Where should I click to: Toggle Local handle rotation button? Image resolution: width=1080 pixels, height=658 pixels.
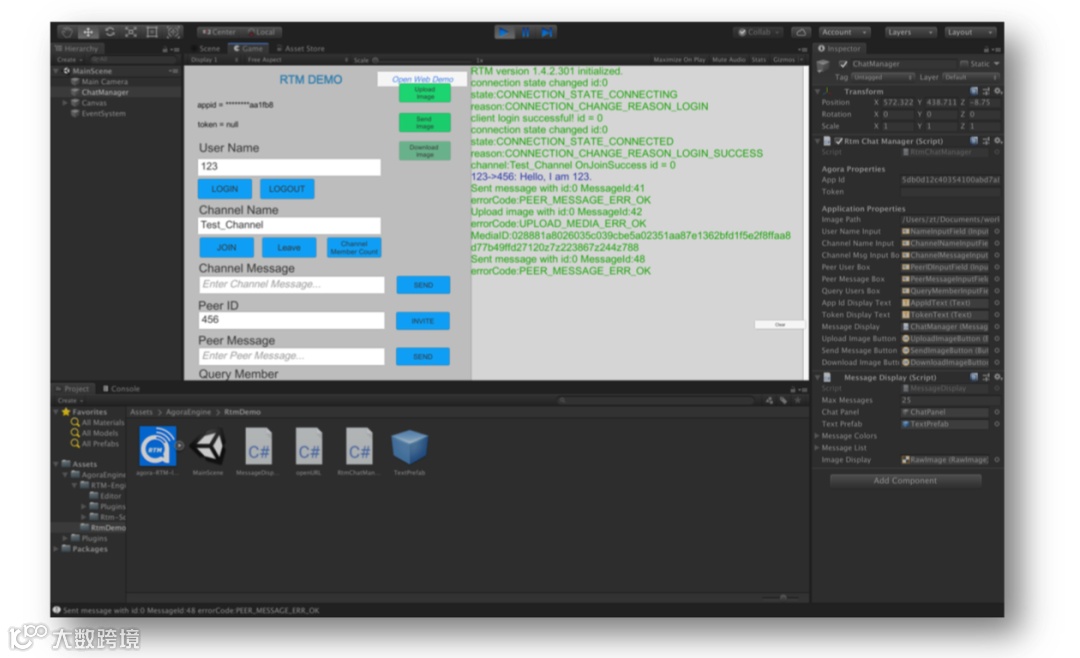pos(262,32)
